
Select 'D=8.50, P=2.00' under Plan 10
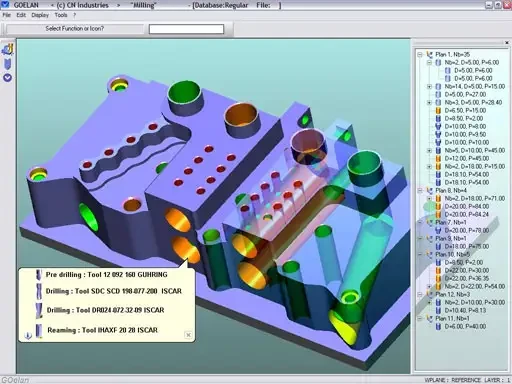464,262
